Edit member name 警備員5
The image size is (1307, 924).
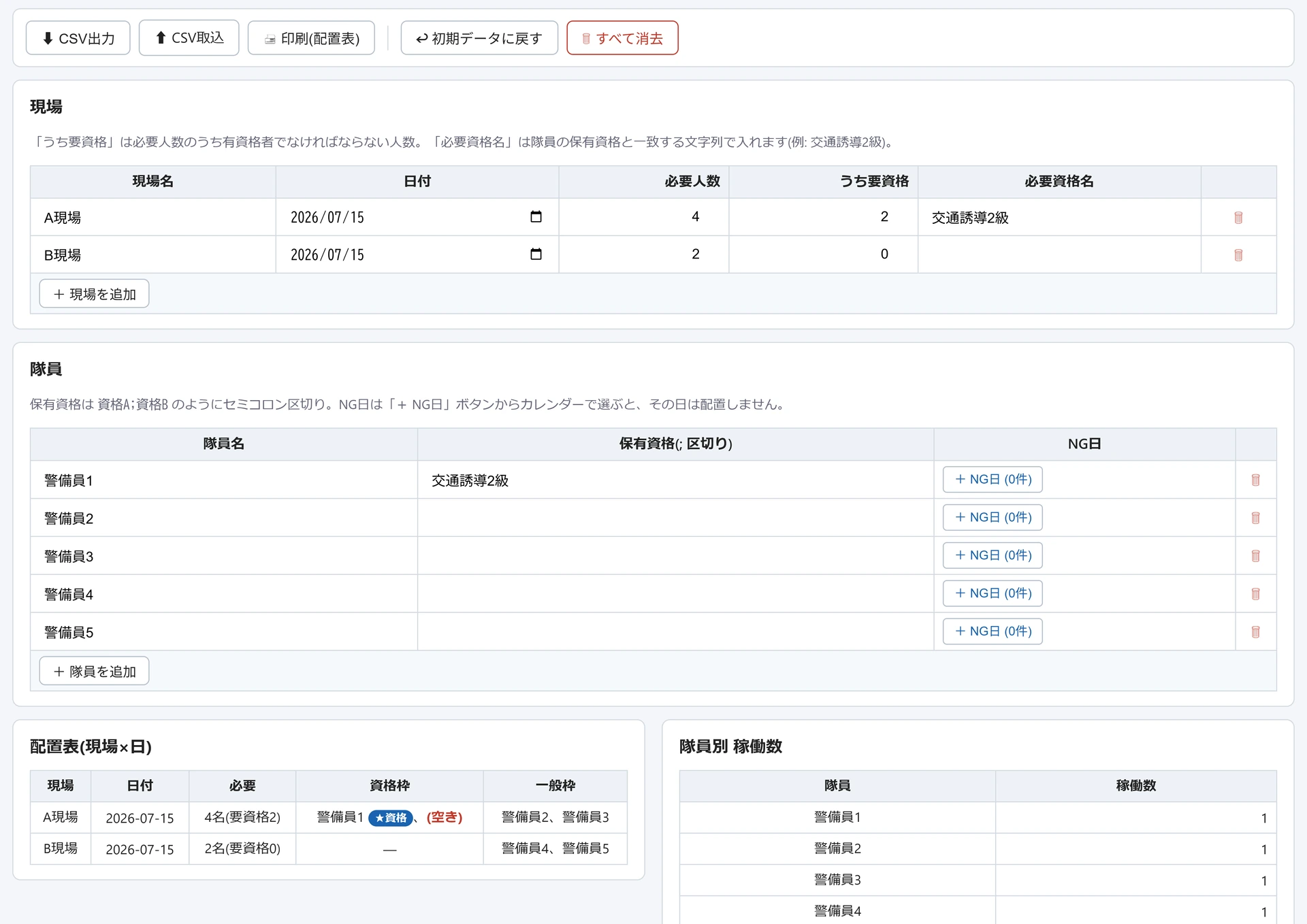[224, 632]
